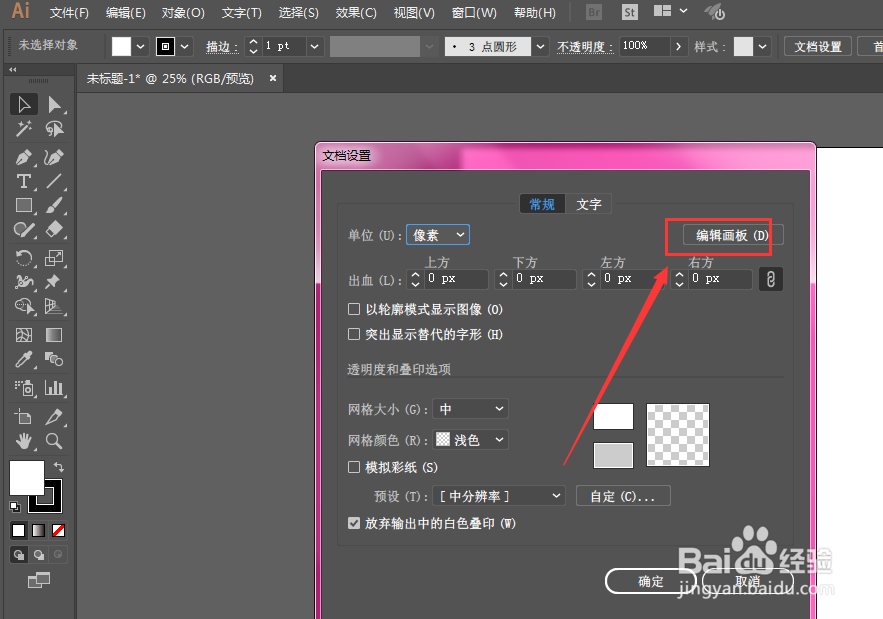The height and width of the screenshot is (619, 883).
Task: Reset to default fill and stroke
Action: 15,507
